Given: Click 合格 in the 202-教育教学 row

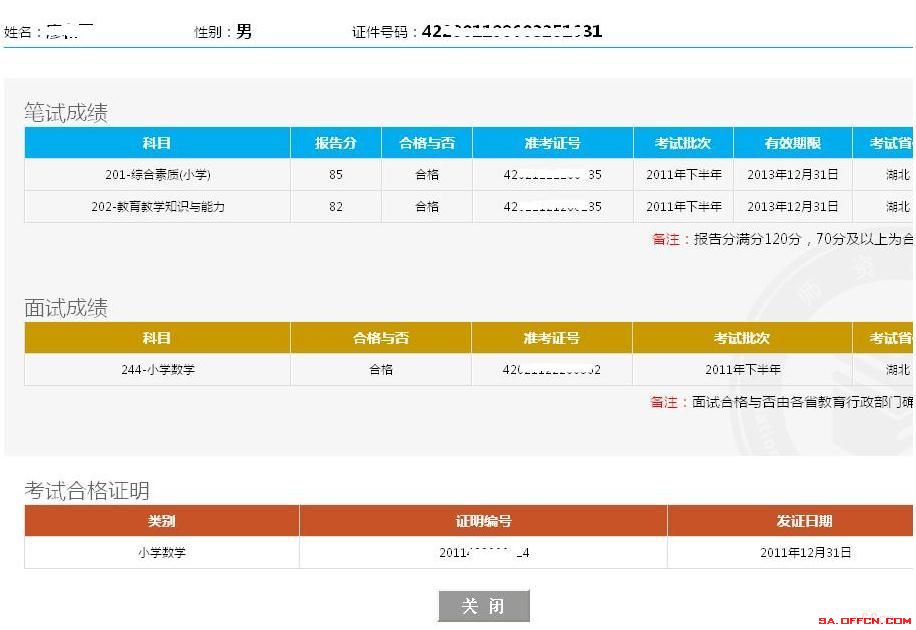Looking at the screenshot, I should (x=427, y=206).
